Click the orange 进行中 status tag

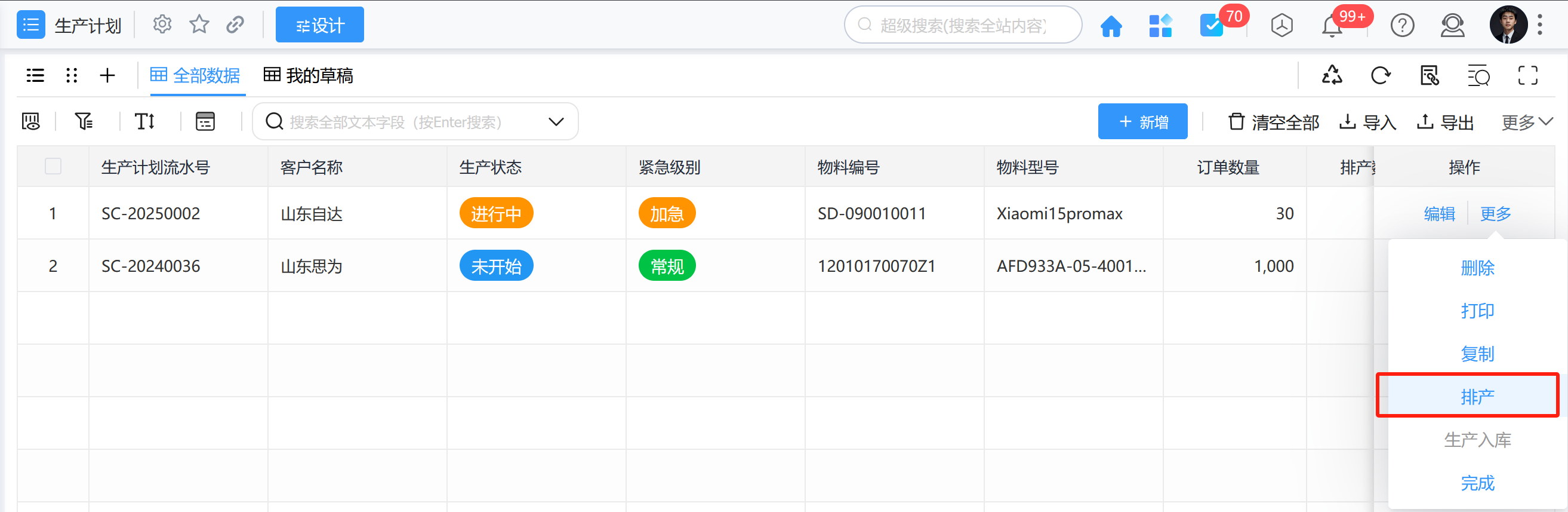[496, 214]
